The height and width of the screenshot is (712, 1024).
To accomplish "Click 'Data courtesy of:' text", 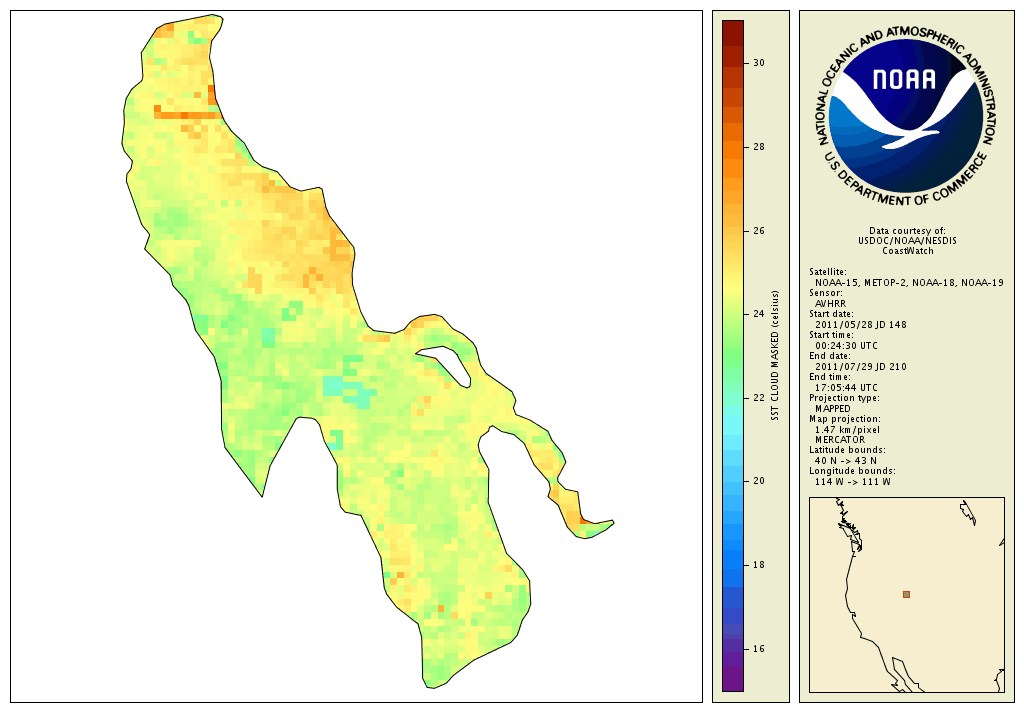I will (907, 231).
